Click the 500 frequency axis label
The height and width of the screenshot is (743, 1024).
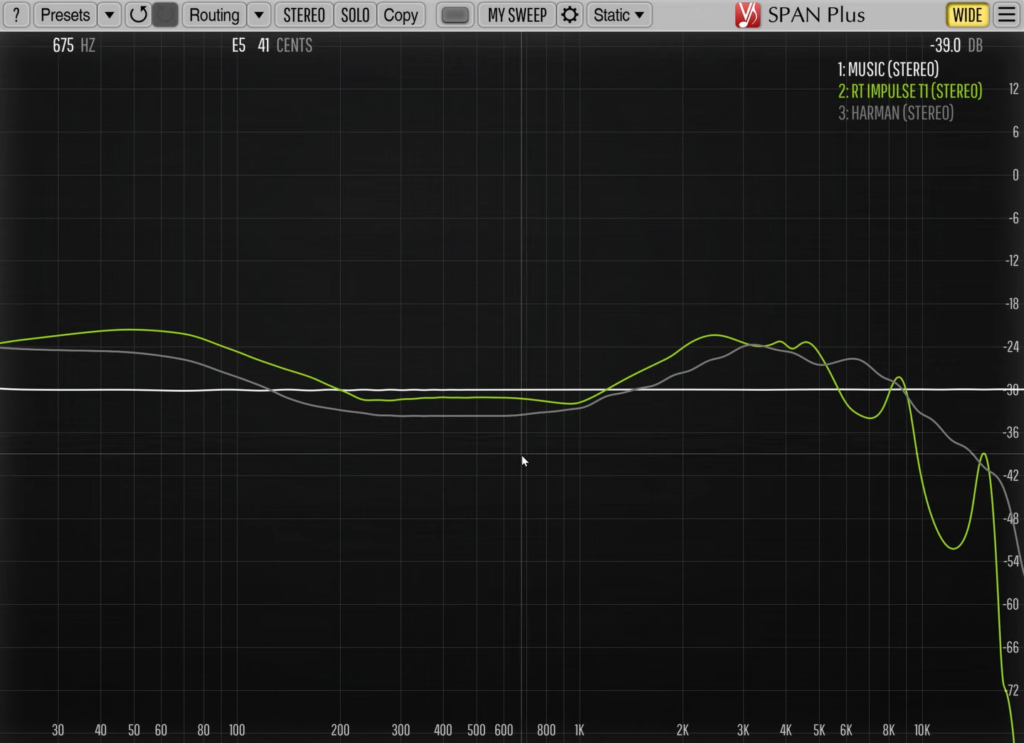click(x=476, y=730)
